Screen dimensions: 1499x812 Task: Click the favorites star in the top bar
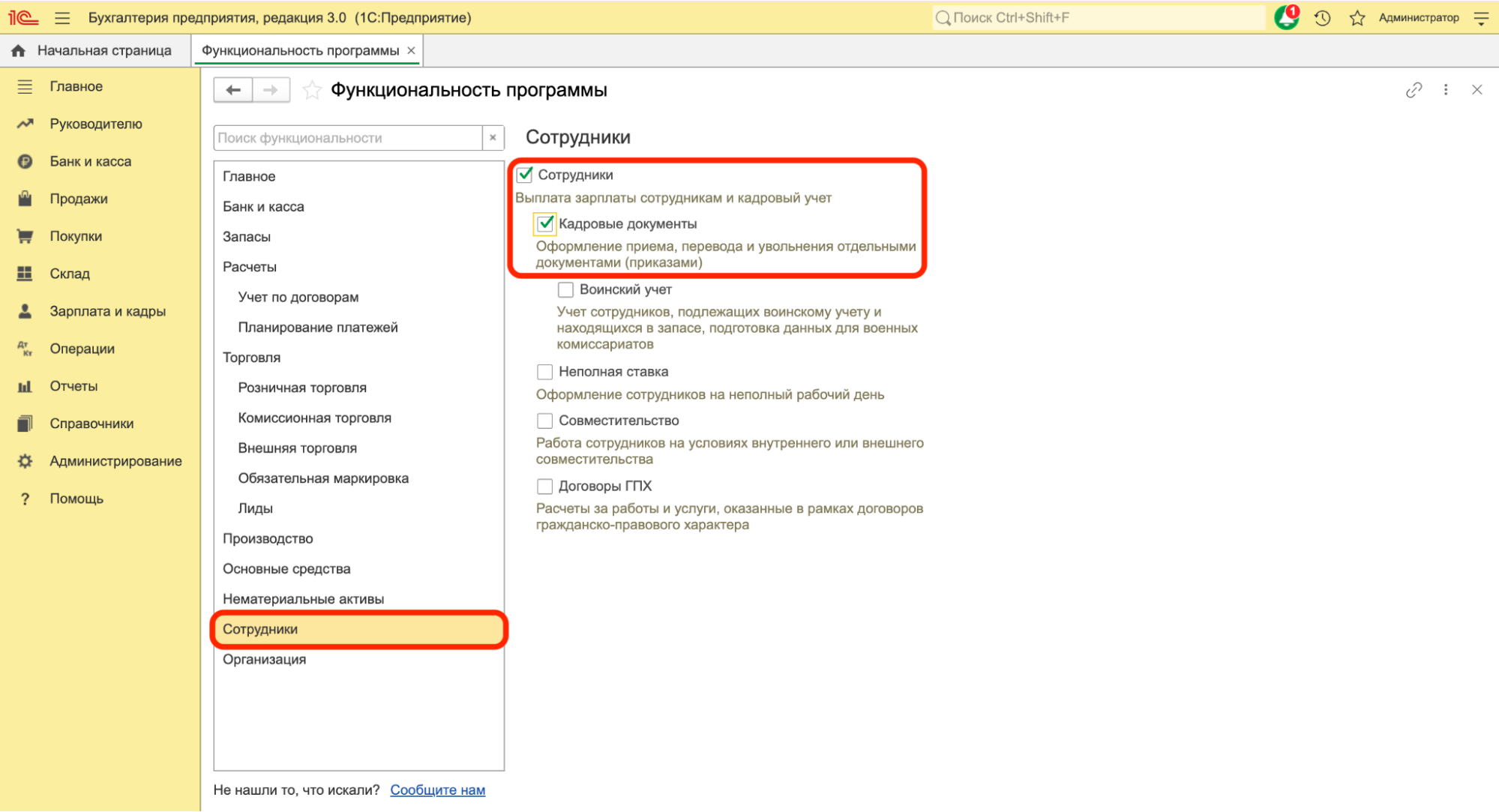[x=1357, y=18]
